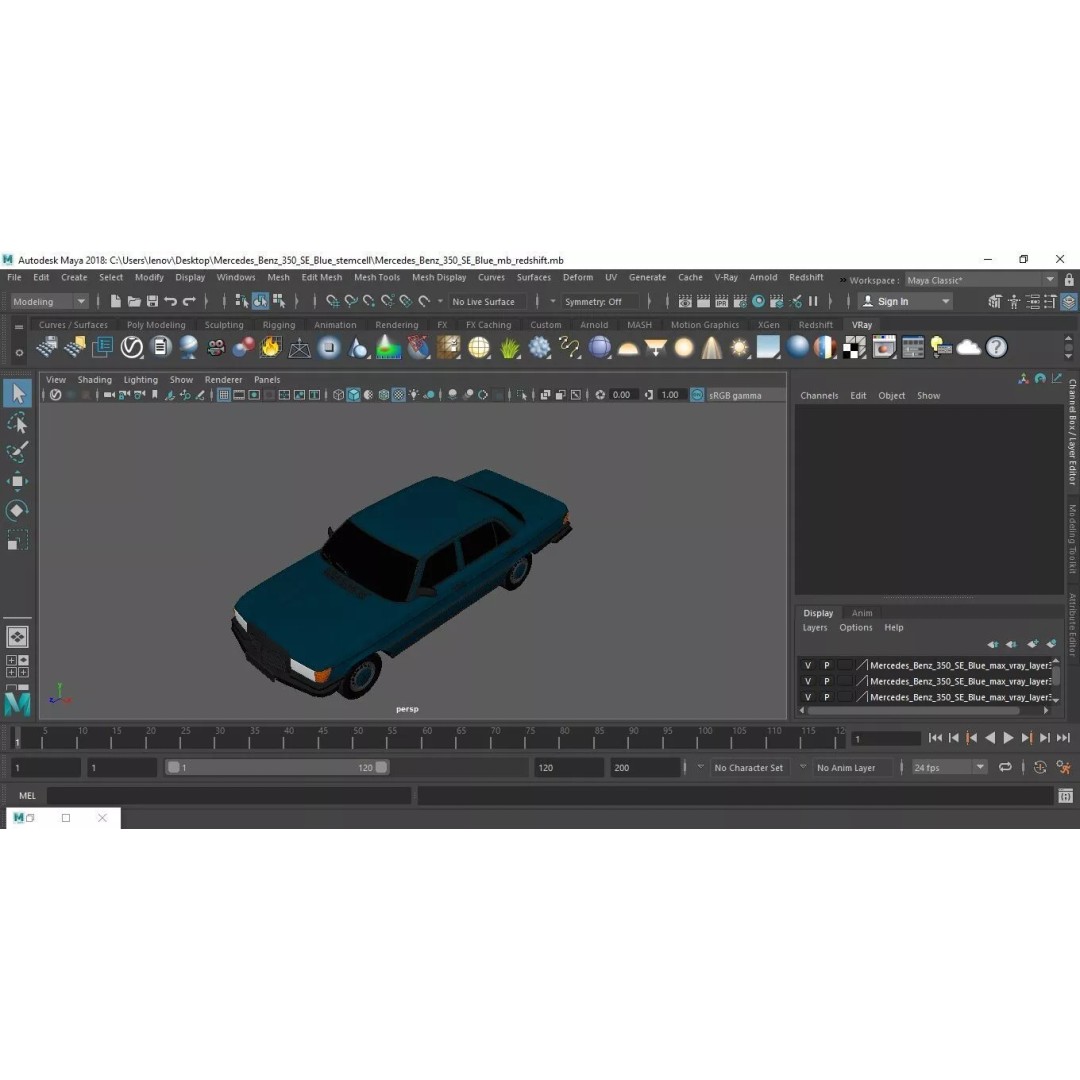Switch to the Anim layer tab

862,613
